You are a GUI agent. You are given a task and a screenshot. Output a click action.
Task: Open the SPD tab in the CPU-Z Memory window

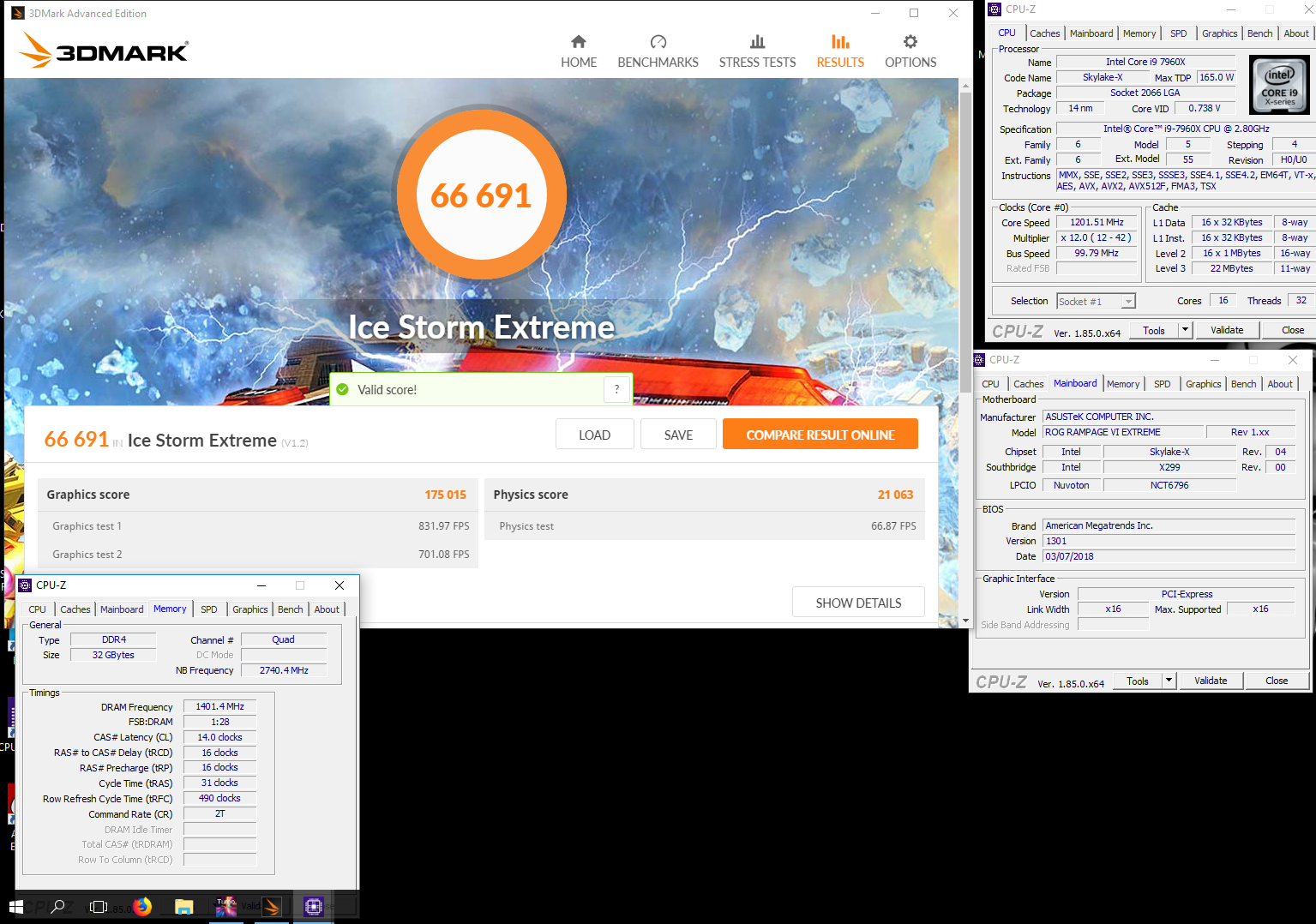(x=208, y=609)
